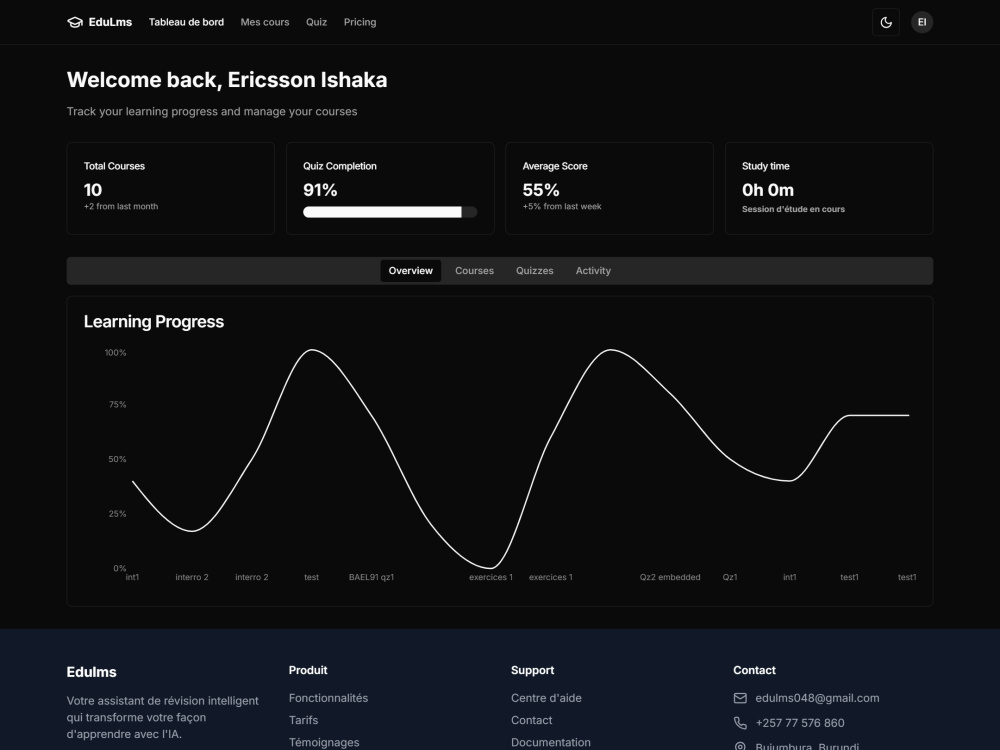This screenshot has height=750, width=1000.
Task: Open the EI user avatar menu
Action: pyautogui.click(x=922, y=22)
